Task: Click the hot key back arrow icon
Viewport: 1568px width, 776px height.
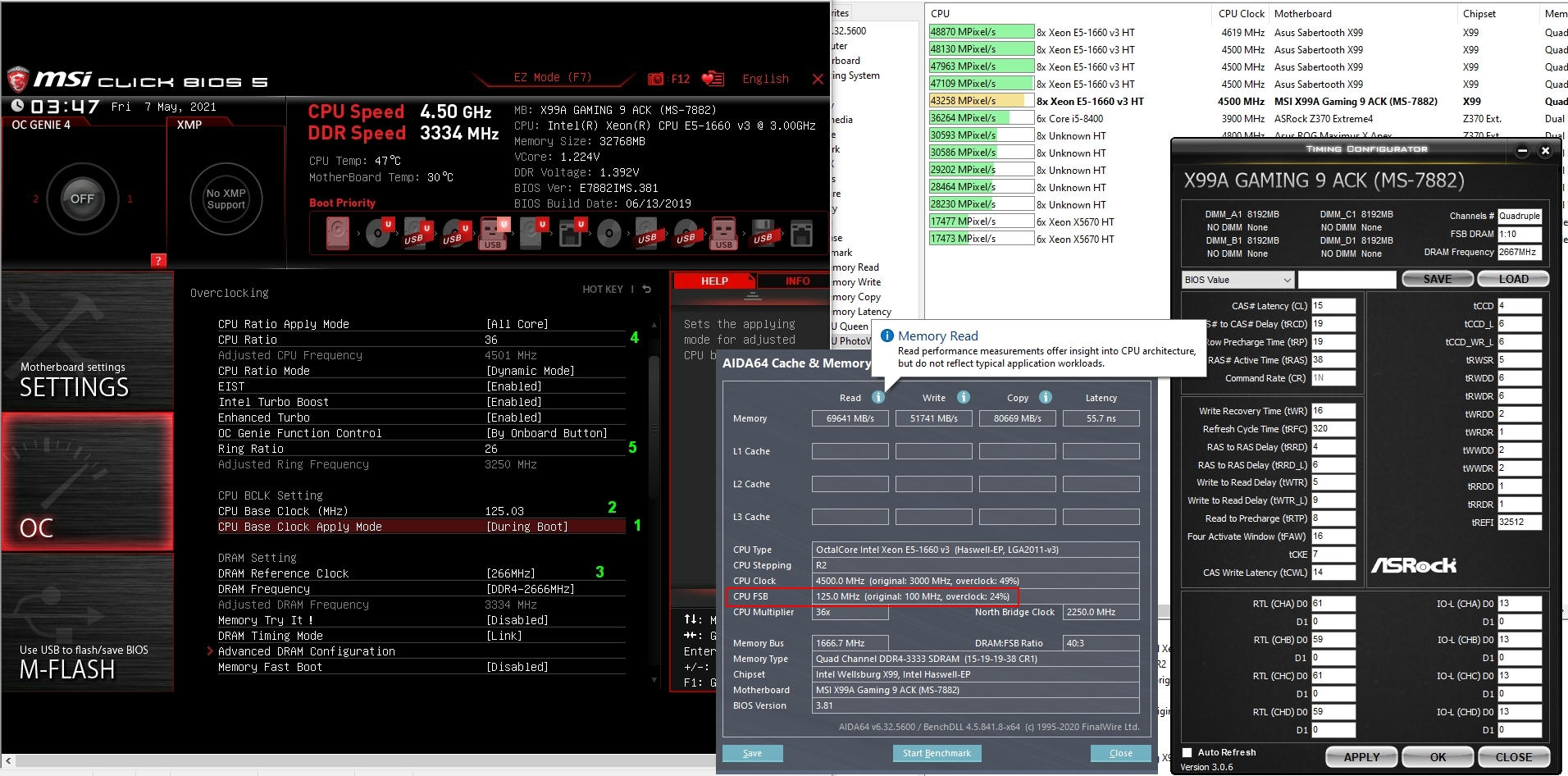Action: (646, 289)
